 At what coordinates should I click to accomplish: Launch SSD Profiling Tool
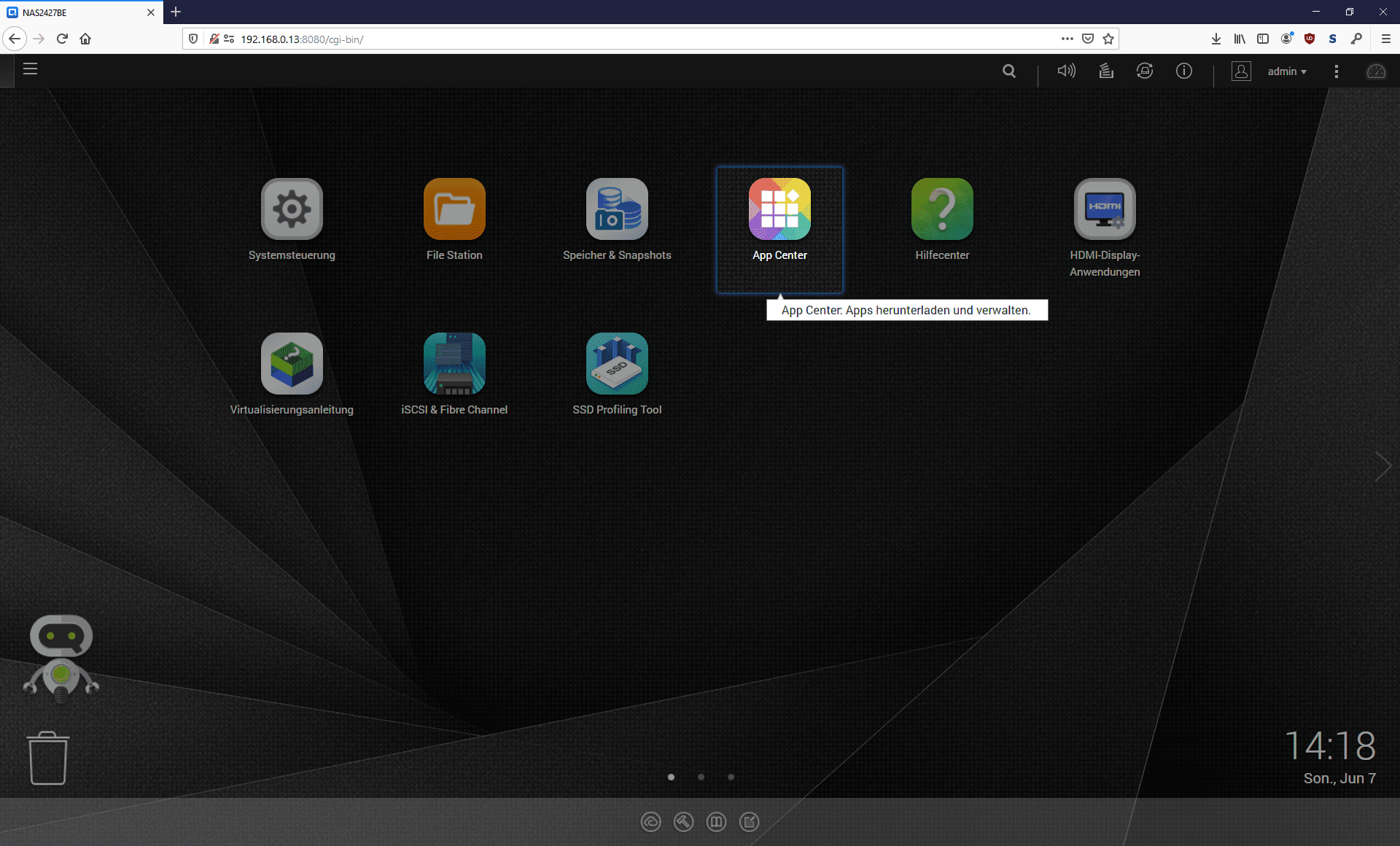pyautogui.click(x=617, y=364)
